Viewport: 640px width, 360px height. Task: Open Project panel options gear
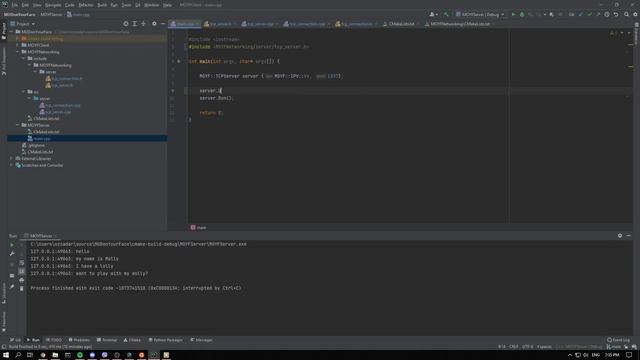click(x=154, y=24)
